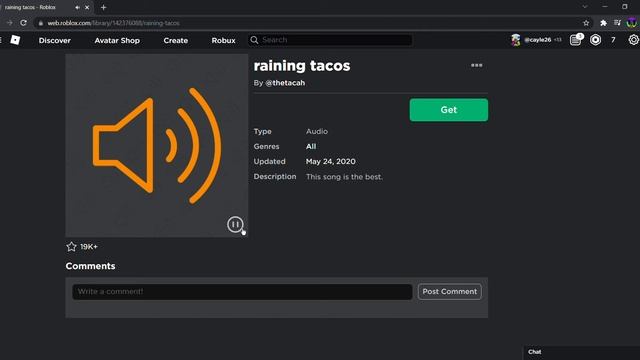This screenshot has height=360, width=640.
Task: Go to the Avatar Shop
Action: [x=117, y=40]
